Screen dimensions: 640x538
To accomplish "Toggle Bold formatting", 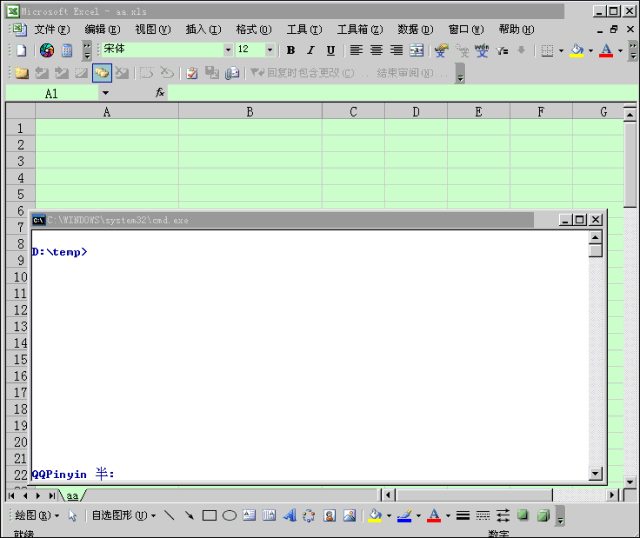I will 291,50.
